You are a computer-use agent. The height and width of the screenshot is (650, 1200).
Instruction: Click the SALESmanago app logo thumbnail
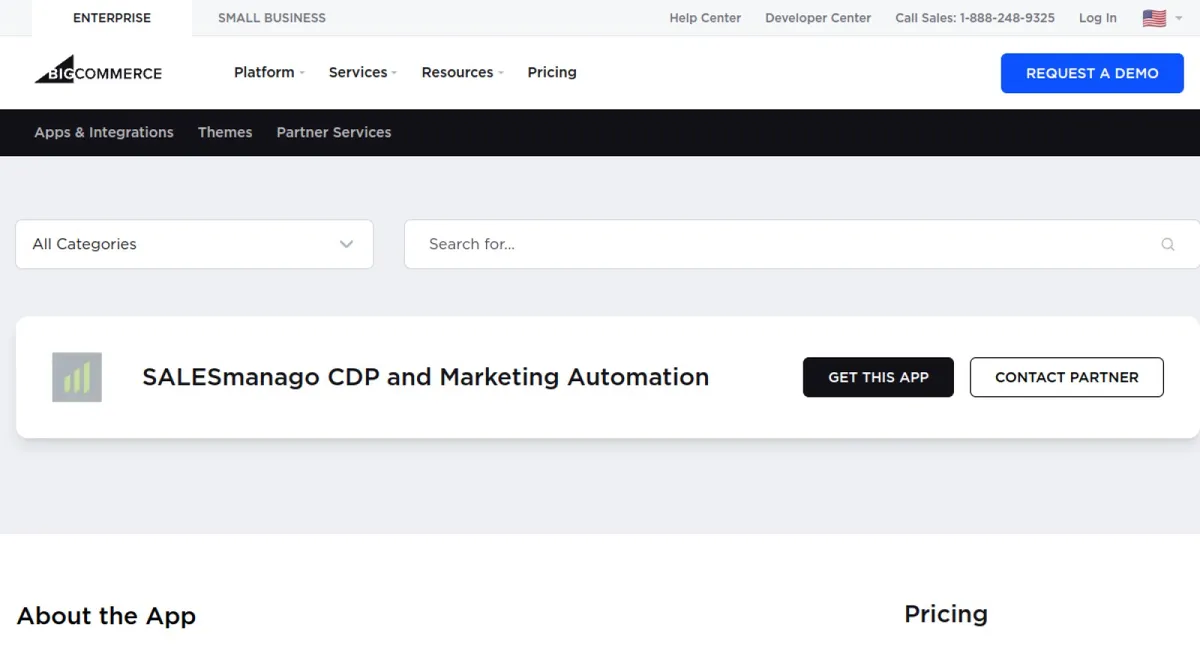[77, 377]
